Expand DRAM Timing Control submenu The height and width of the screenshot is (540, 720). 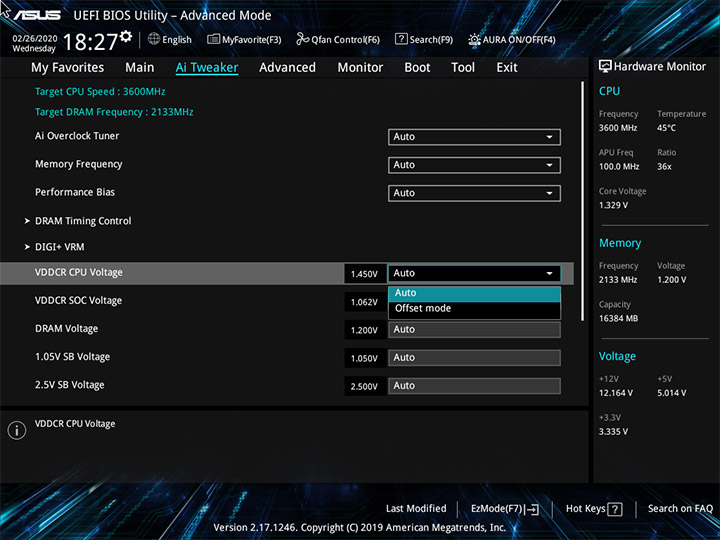tap(83, 221)
